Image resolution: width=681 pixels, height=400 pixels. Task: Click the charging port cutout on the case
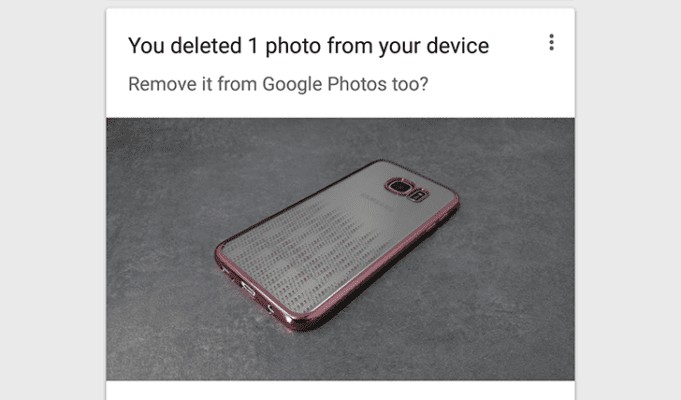(x=248, y=288)
